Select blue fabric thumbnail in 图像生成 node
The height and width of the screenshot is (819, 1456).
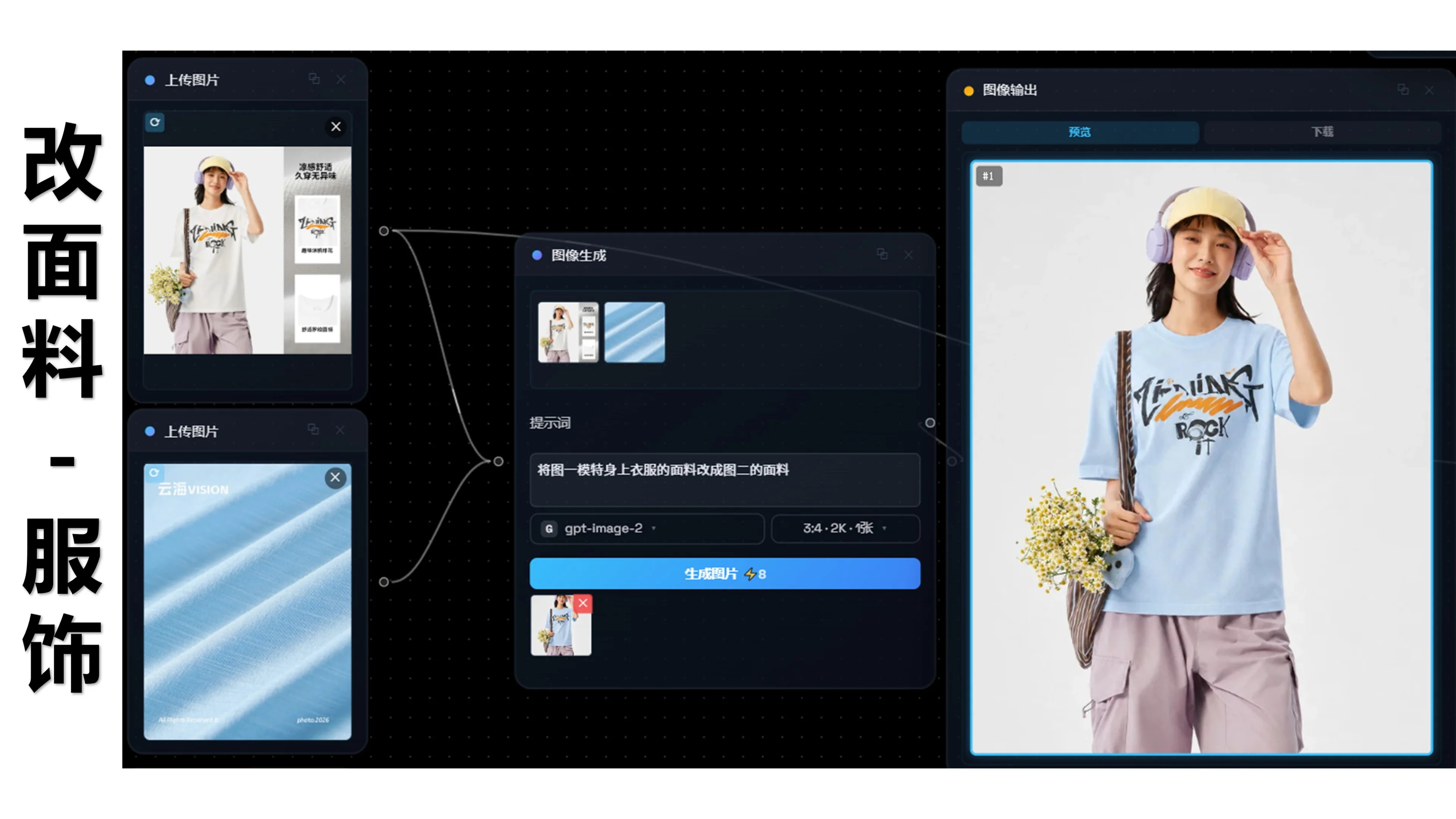[635, 333]
